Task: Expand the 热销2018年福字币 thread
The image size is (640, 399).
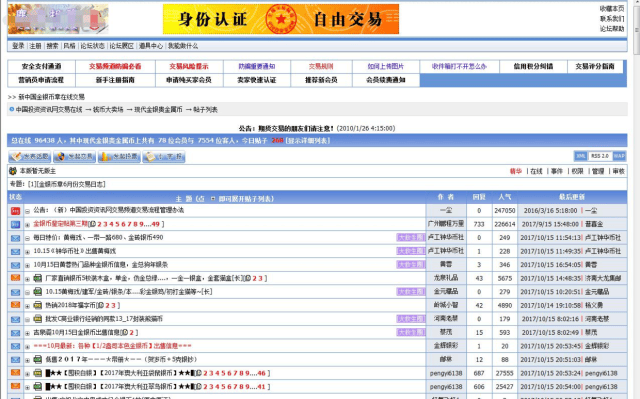Action: [27, 306]
